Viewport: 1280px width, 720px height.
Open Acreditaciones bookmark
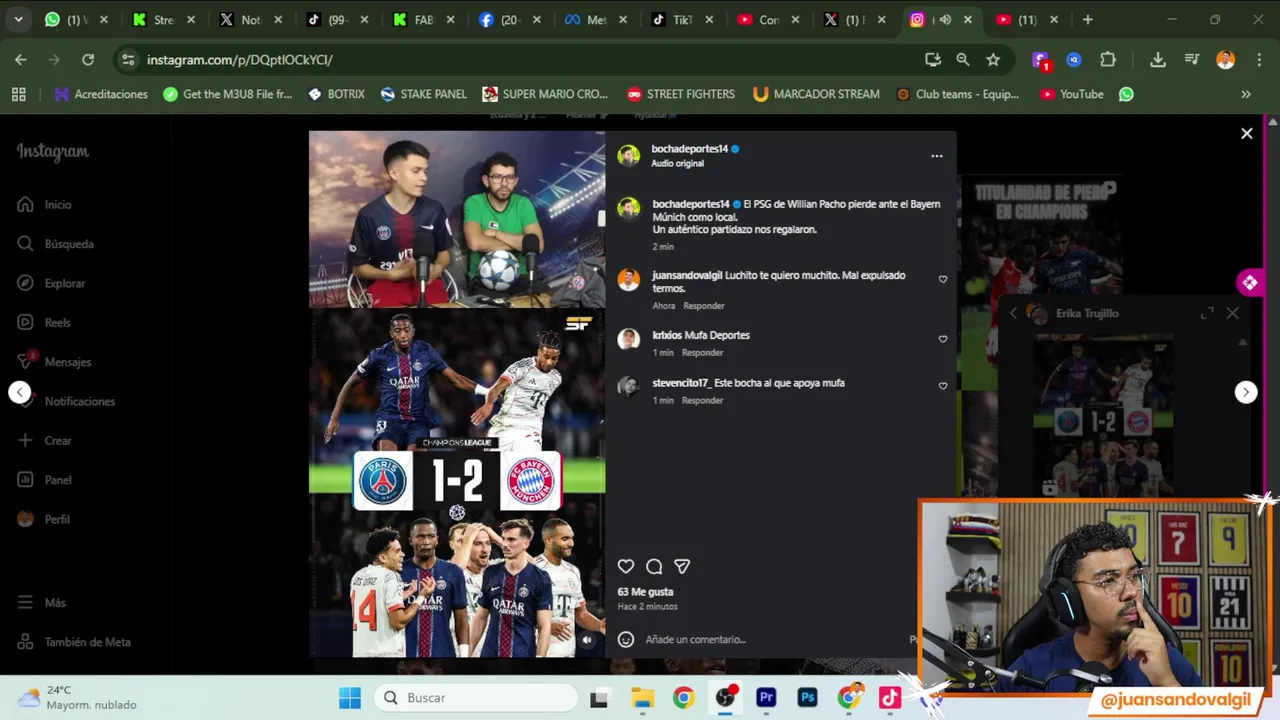coord(101,94)
